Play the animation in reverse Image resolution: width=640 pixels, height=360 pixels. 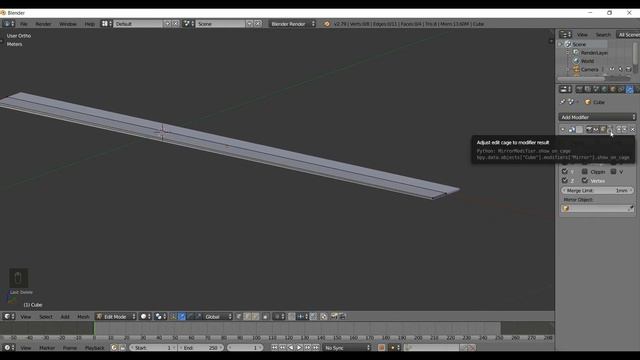pos(291,348)
